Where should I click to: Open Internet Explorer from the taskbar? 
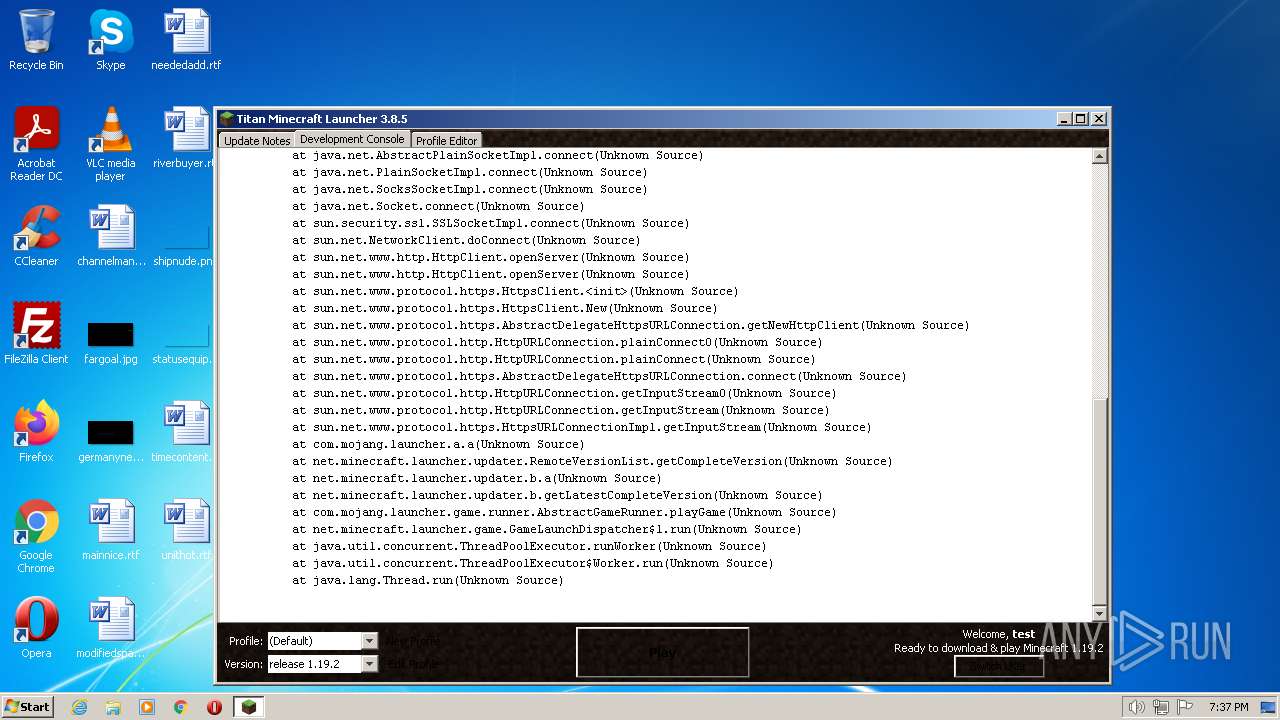(x=79, y=707)
